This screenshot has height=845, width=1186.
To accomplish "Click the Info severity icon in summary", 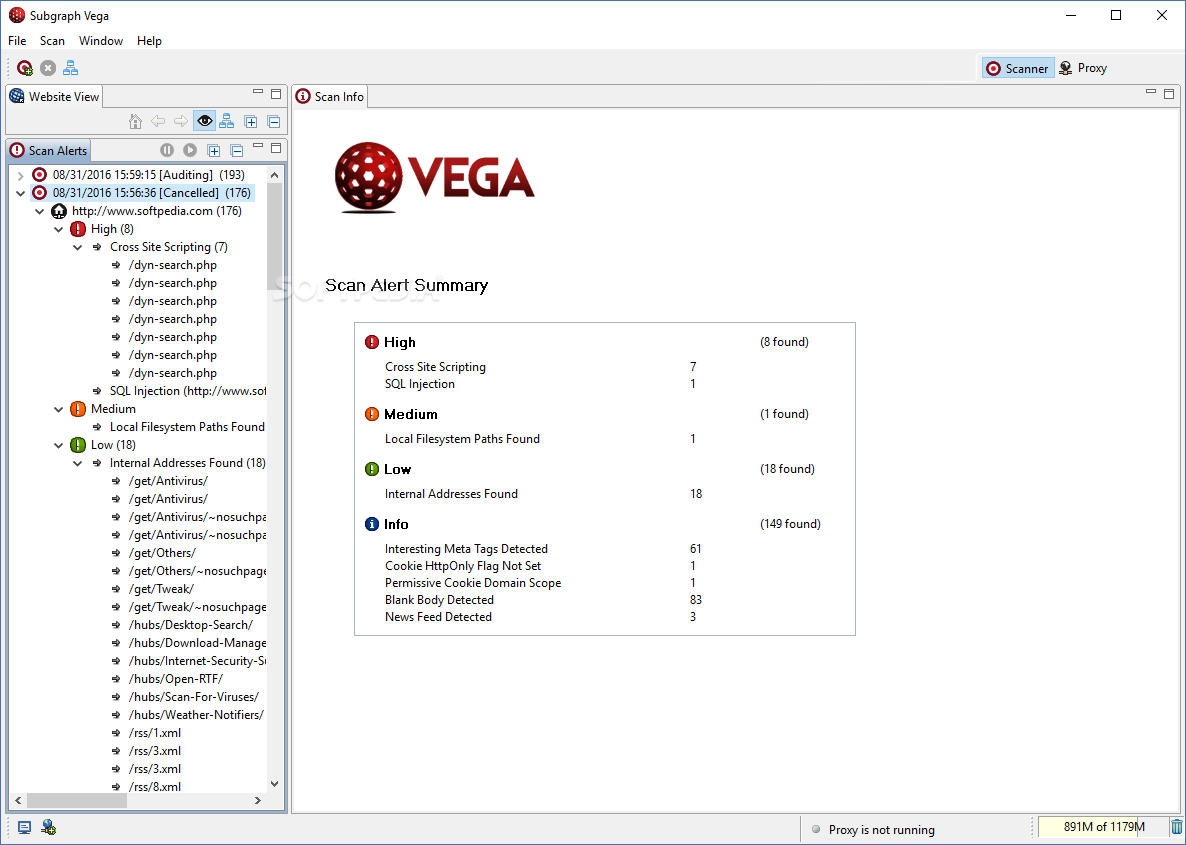I will pyautogui.click(x=371, y=523).
